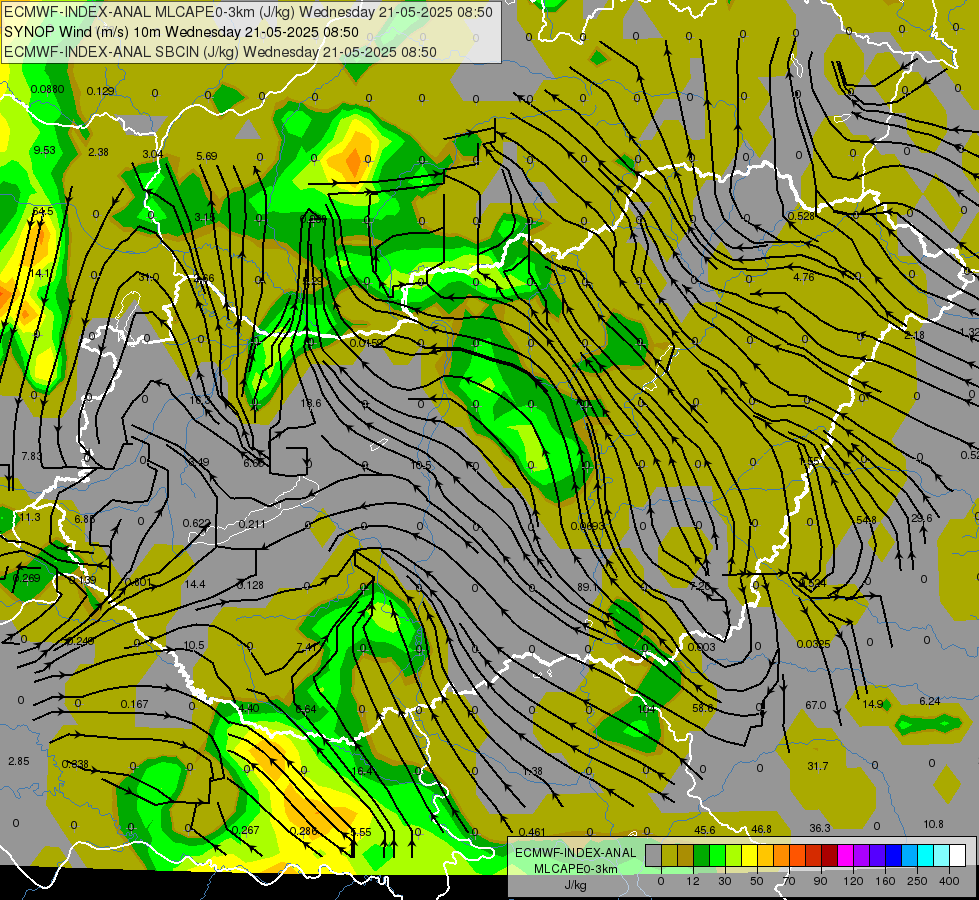Click the 14.4 value on the map
Image resolution: width=979 pixels, height=900 pixels.
click(195, 584)
